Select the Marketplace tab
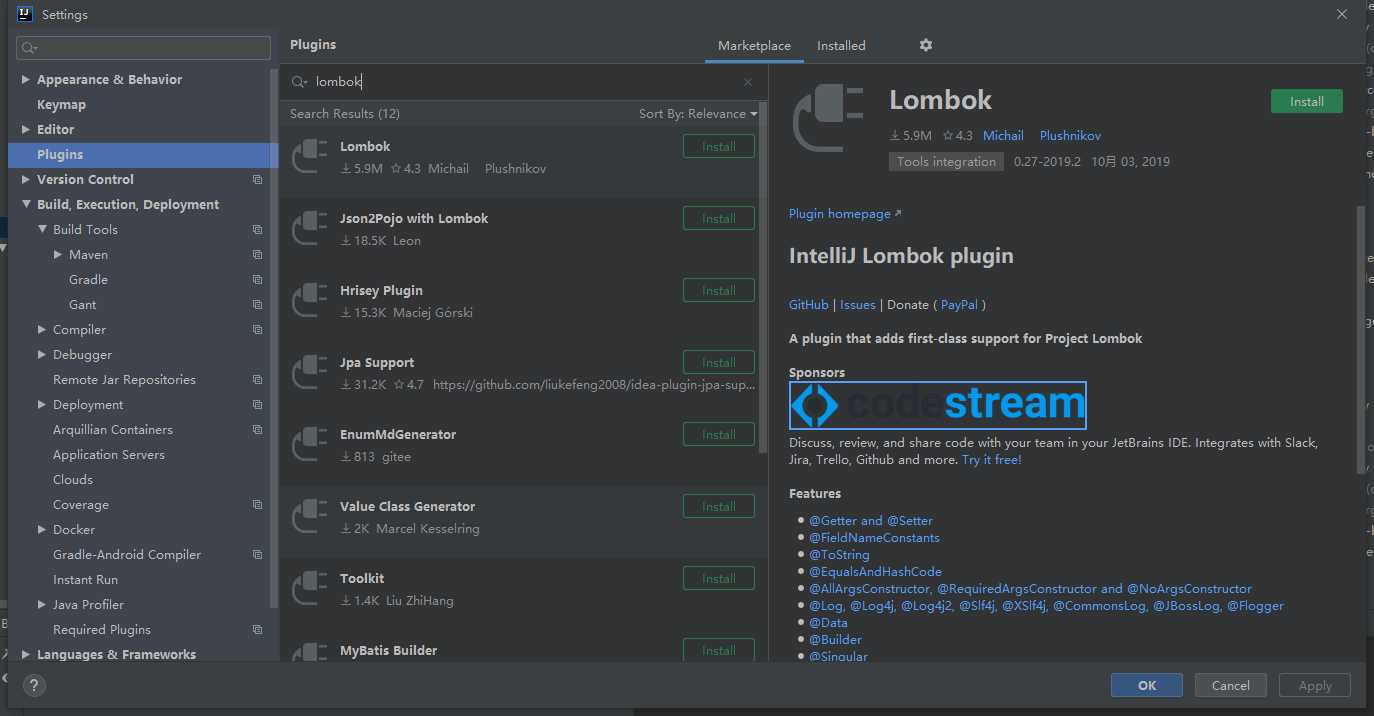The height and width of the screenshot is (716, 1374). pos(754,46)
